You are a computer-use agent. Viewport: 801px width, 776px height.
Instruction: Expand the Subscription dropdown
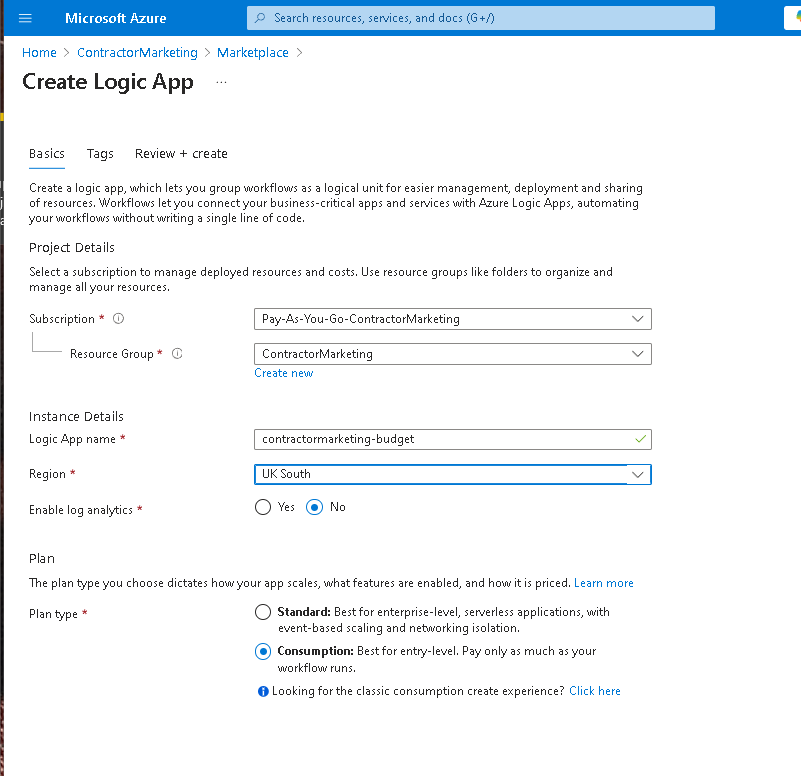(453, 319)
